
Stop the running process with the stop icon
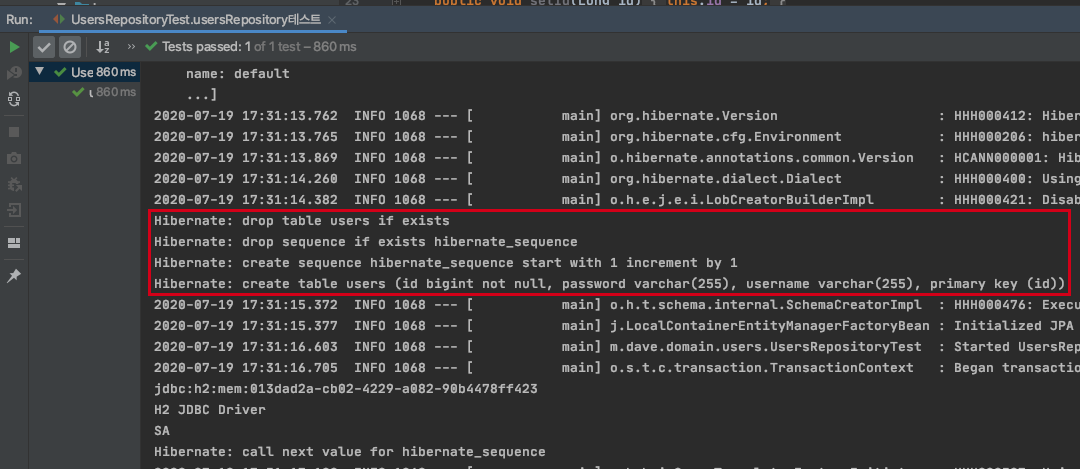[x=14, y=132]
